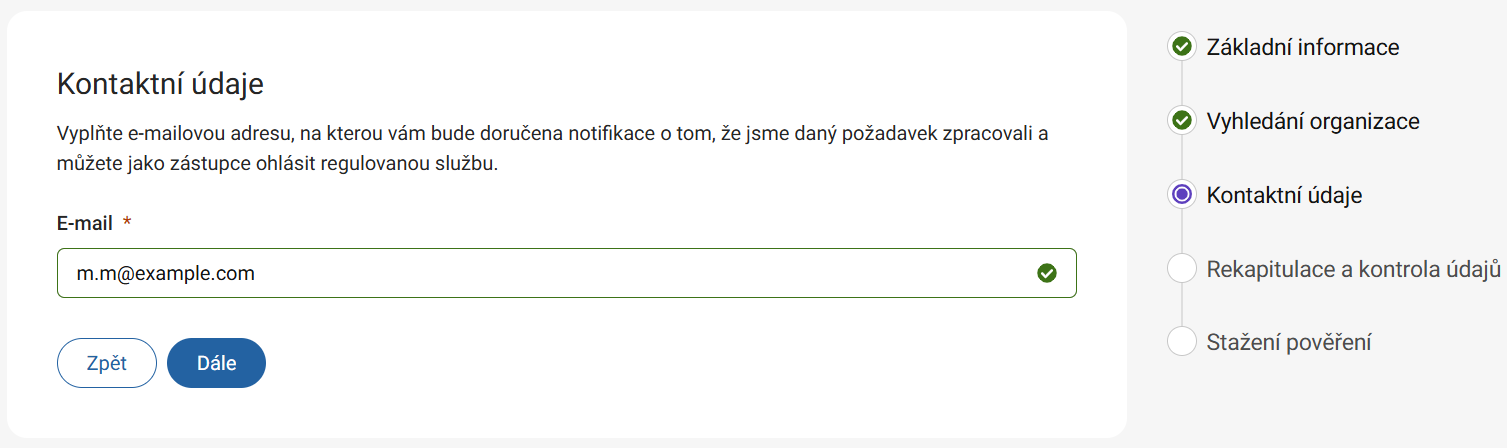Click connector line between Rekapitulace and Stažení pověření
The width and height of the screenshot is (1507, 448).
(1181, 306)
